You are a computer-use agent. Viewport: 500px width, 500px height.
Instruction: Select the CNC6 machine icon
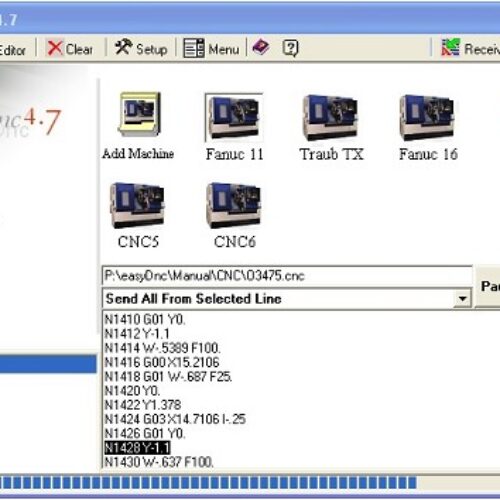pos(234,215)
